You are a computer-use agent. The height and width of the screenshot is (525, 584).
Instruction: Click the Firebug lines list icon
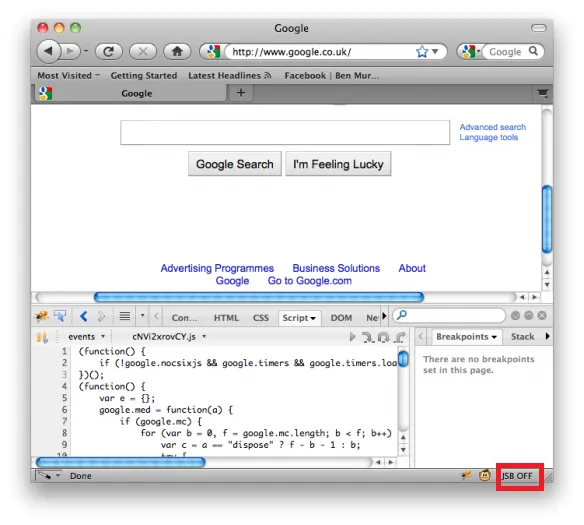coord(125,316)
